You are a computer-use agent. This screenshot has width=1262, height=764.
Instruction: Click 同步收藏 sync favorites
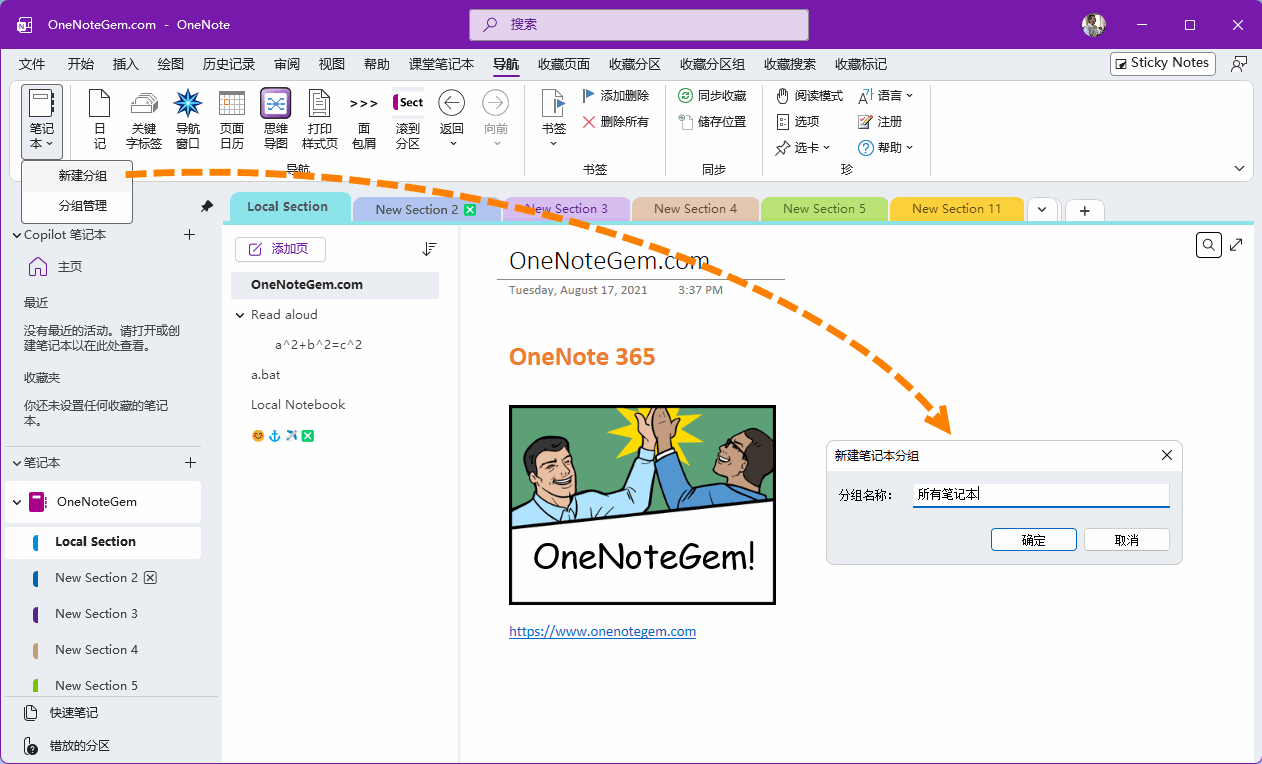click(x=712, y=96)
